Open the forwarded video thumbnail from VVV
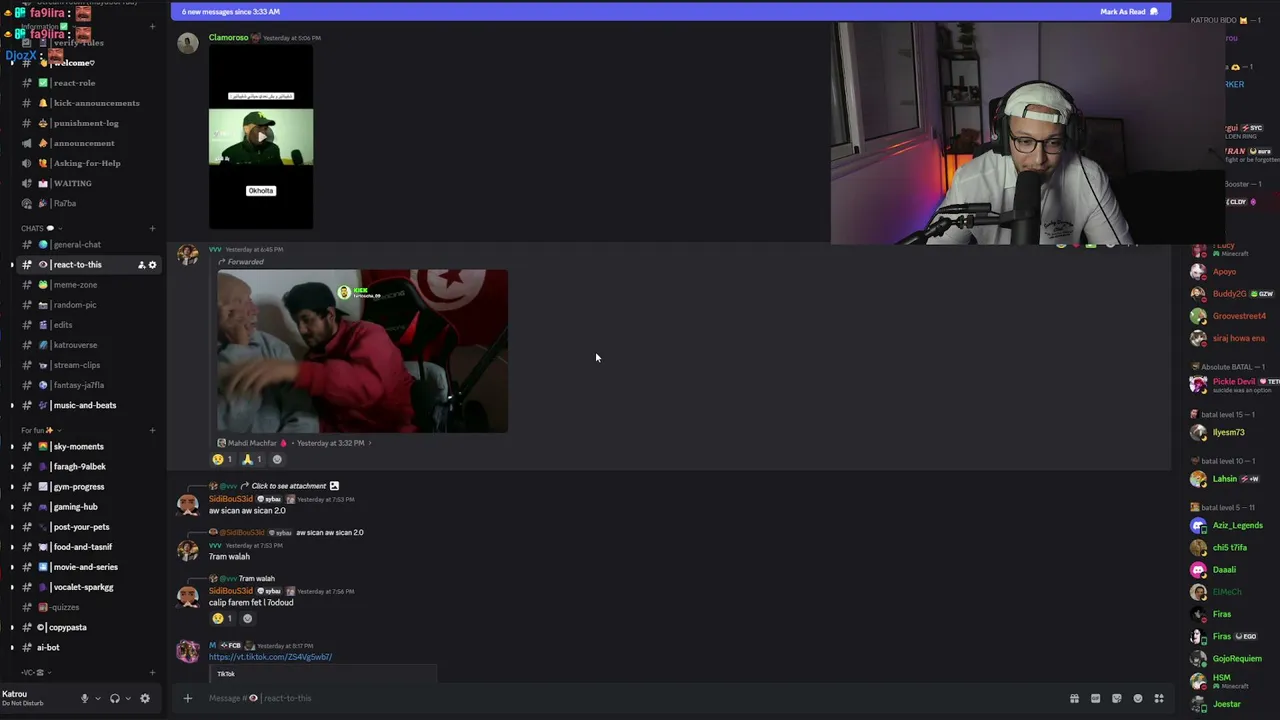Screen dimensions: 1280x720 coord(362,351)
